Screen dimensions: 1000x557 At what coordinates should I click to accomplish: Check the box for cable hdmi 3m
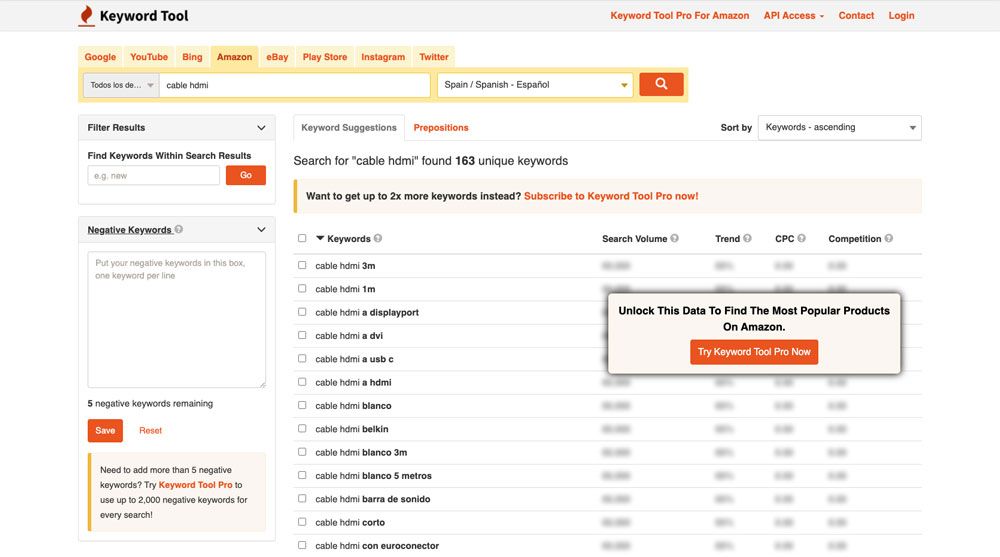tap(302, 266)
